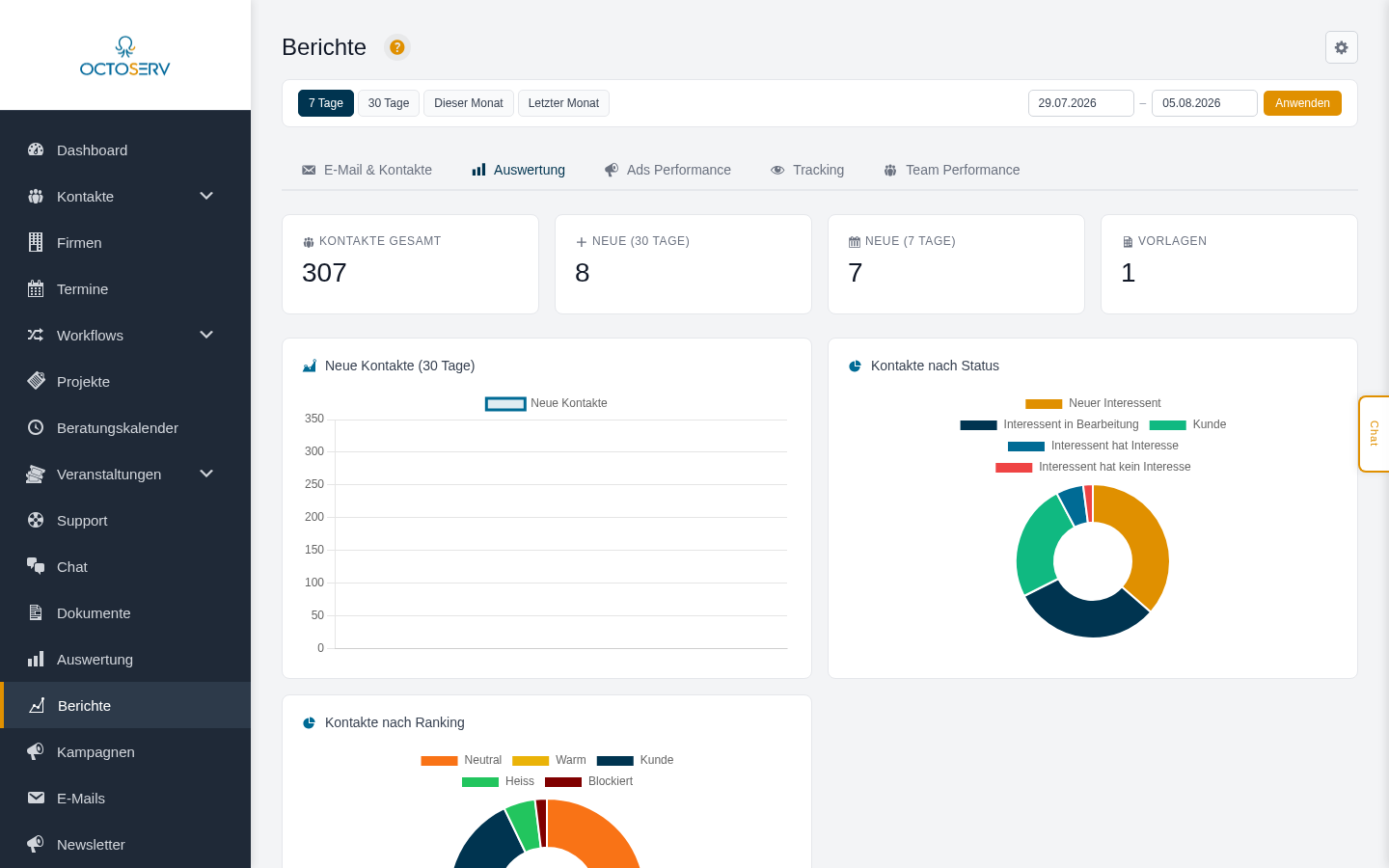Switch to the Tracking tab
Screen dimensions: 1389x868
(807, 170)
